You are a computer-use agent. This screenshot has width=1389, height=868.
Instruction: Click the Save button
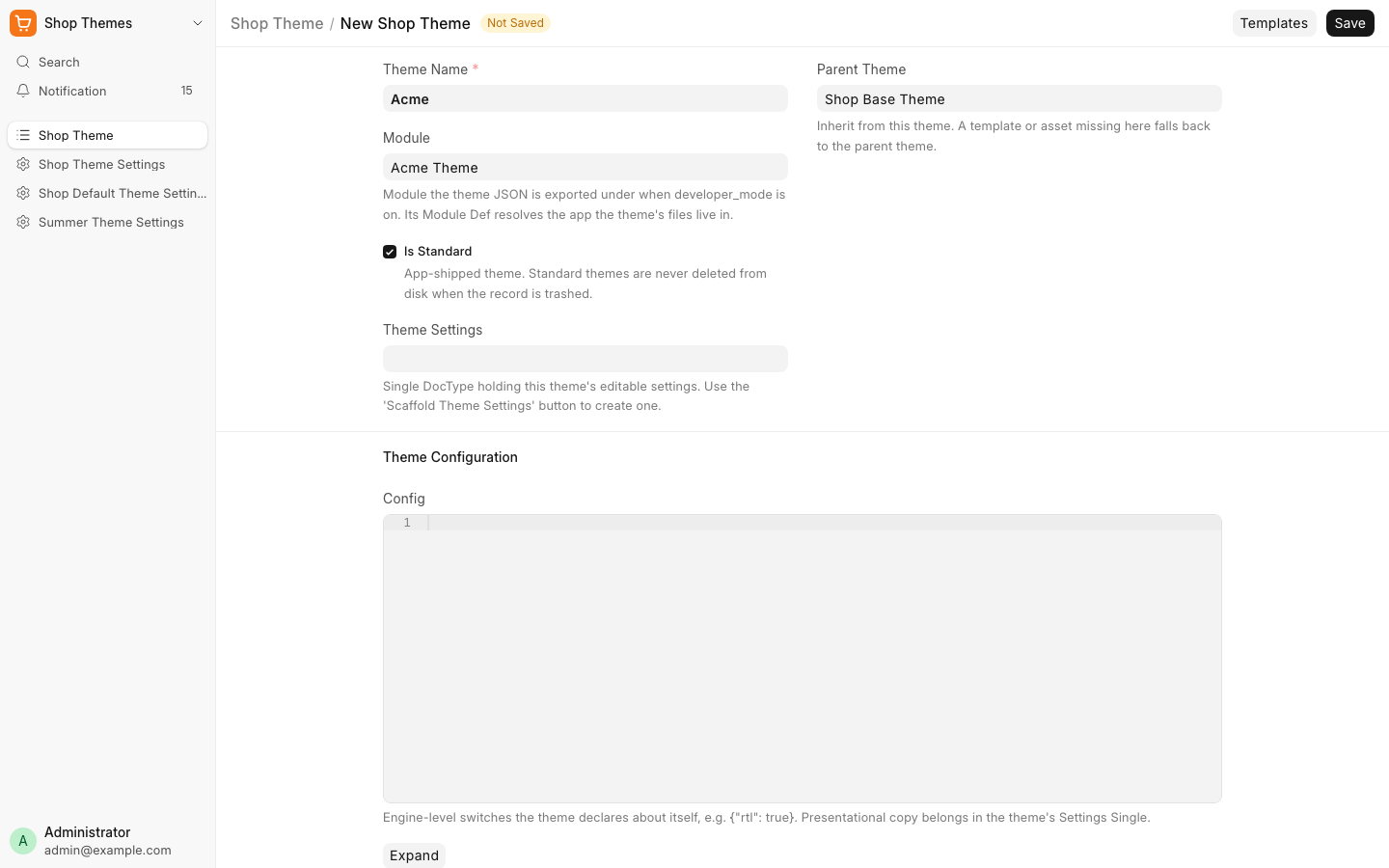click(x=1349, y=23)
